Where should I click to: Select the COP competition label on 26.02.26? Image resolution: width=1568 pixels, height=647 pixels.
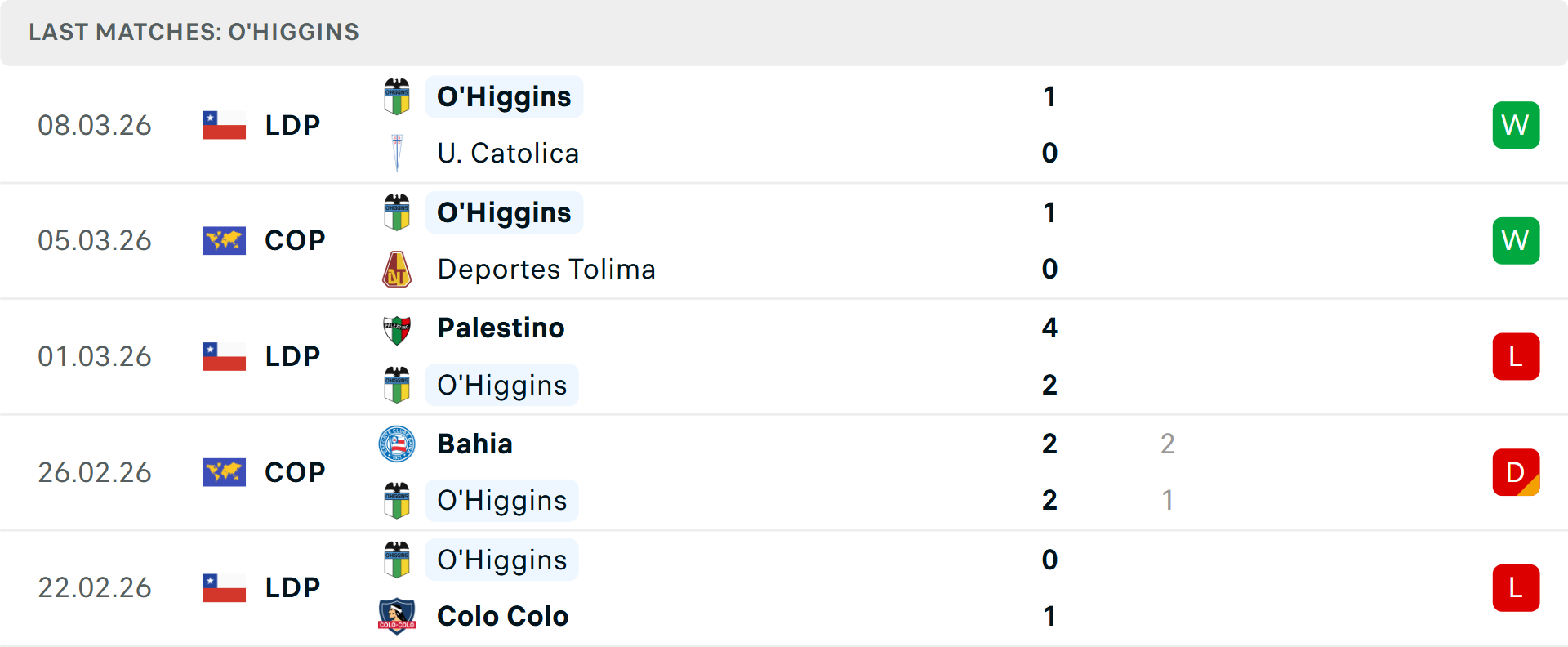pyautogui.click(x=295, y=472)
